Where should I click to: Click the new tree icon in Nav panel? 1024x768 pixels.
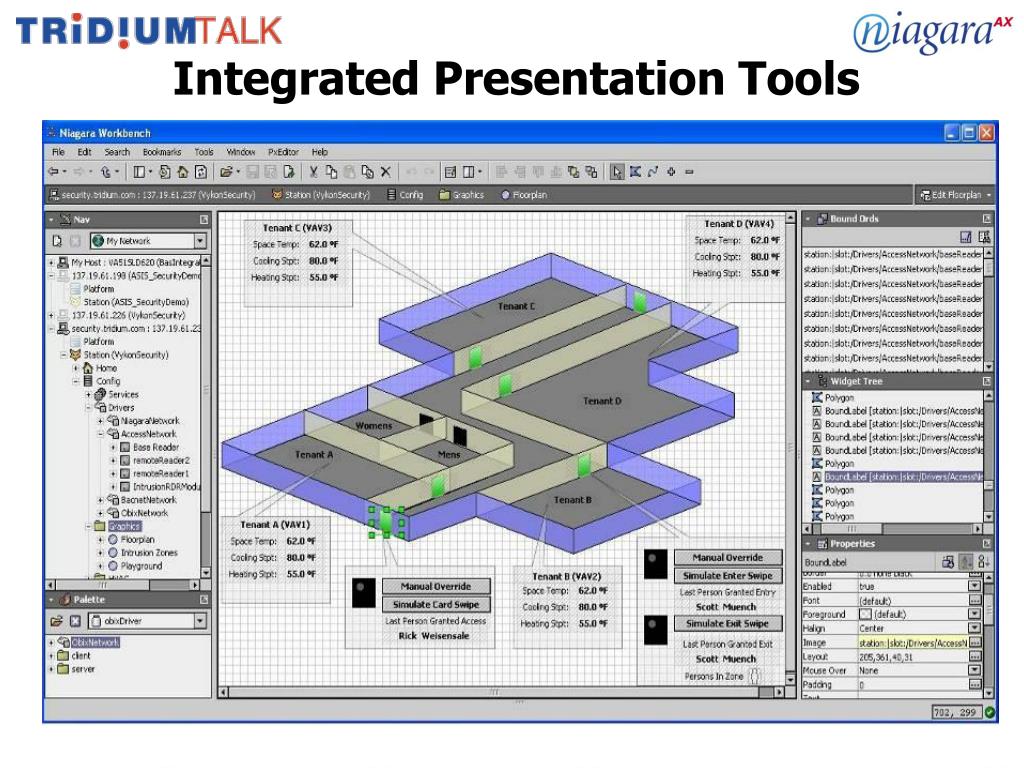(x=57, y=241)
